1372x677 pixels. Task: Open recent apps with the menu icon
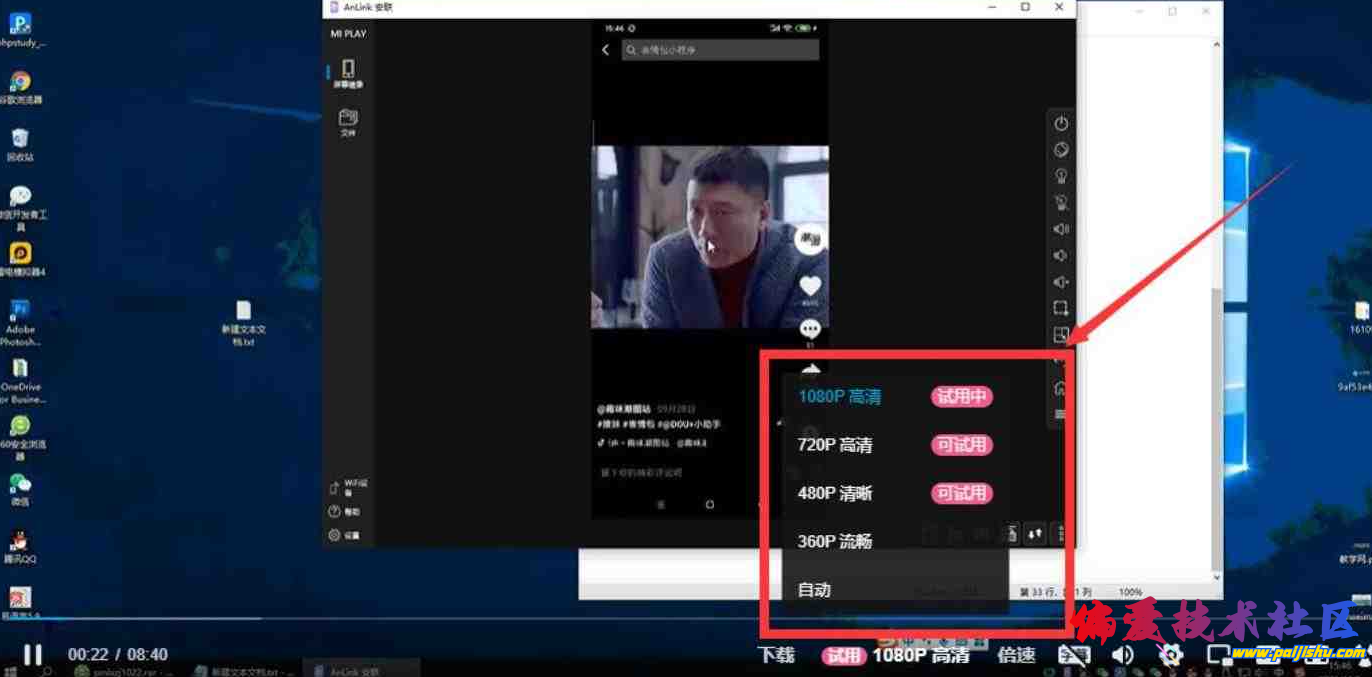(1061, 412)
